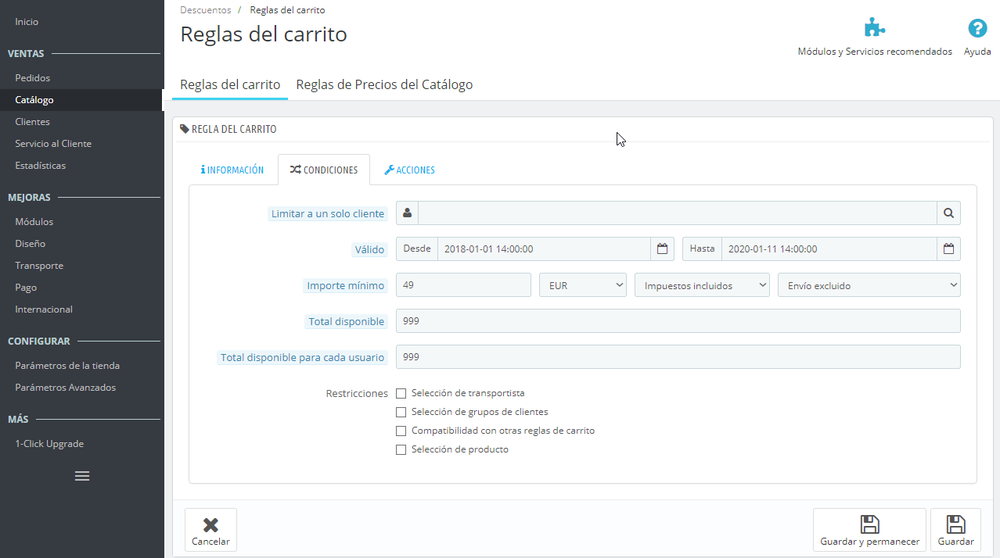The width and height of the screenshot is (1000, 558).
Task: Open Ayuda help question-mark icon
Action: [977, 28]
